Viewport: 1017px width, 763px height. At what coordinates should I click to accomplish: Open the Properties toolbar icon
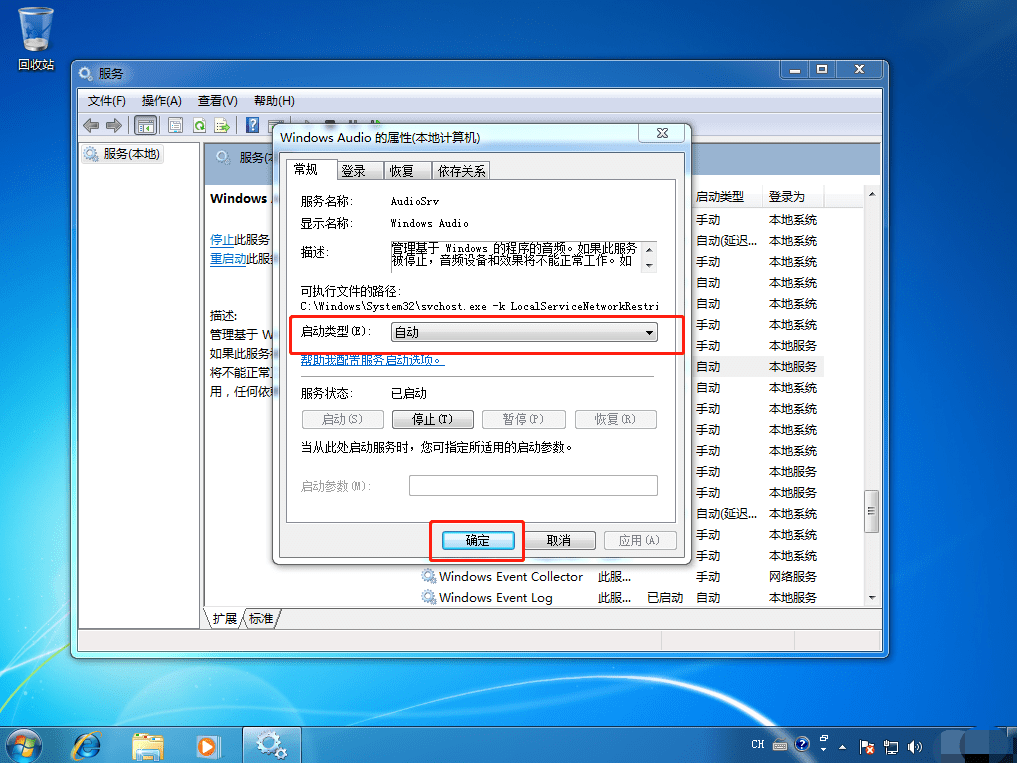click(175, 125)
